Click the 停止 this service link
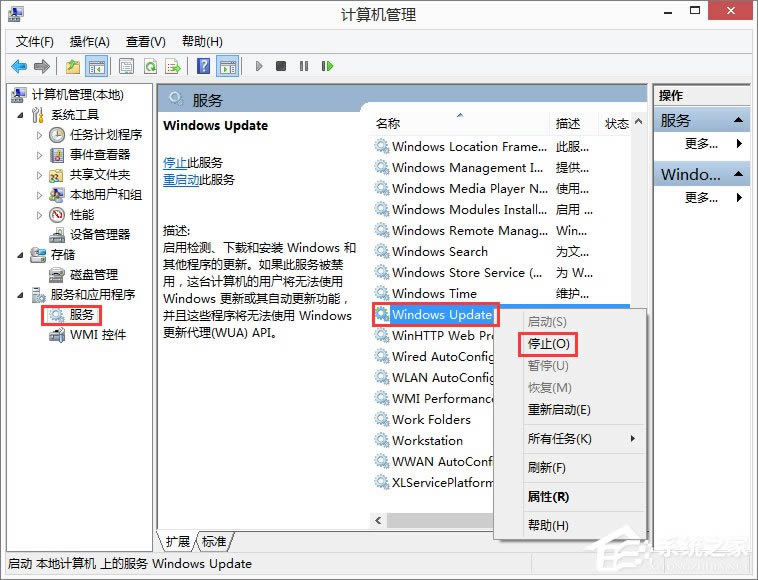This screenshot has width=758, height=580. pos(174,162)
